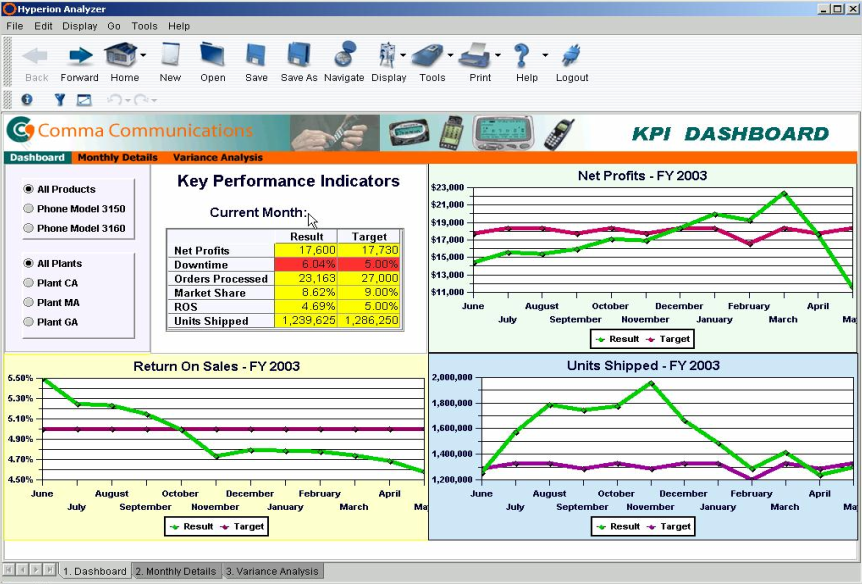
Task: Save with the single floppy disk icon
Action: point(256,54)
